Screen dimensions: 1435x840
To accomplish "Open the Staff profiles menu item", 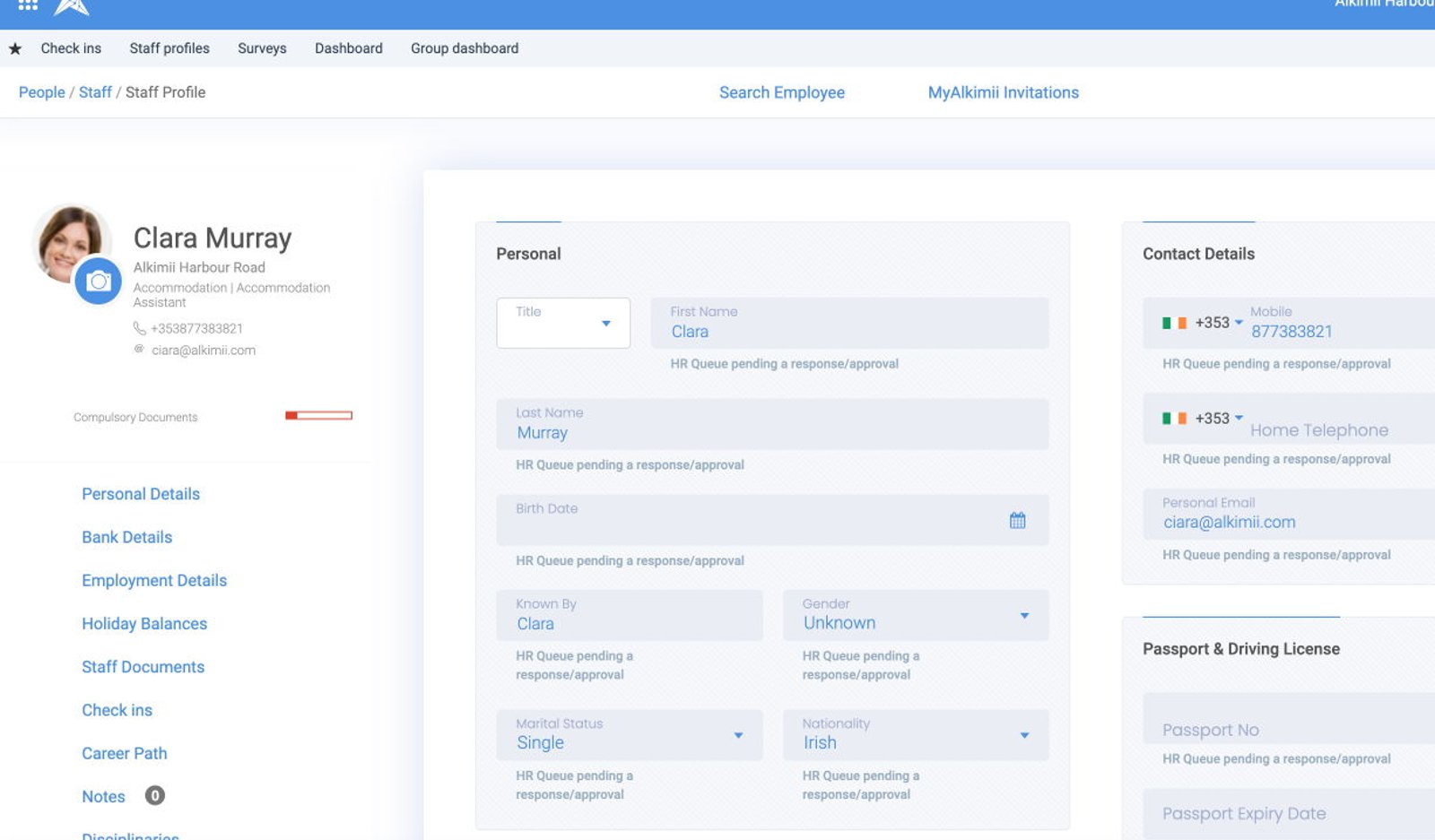I will click(x=170, y=48).
